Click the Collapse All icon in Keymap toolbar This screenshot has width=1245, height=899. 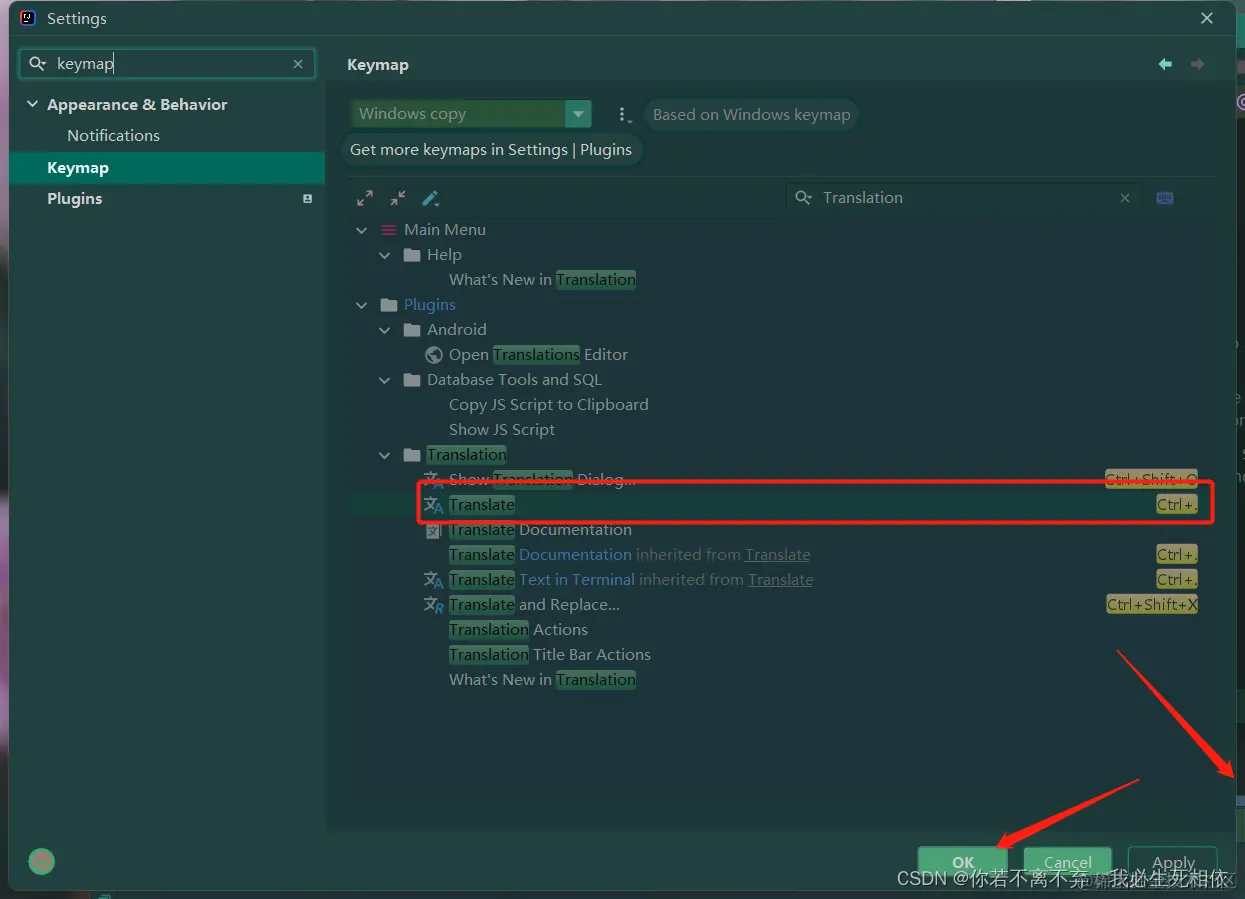click(x=398, y=198)
